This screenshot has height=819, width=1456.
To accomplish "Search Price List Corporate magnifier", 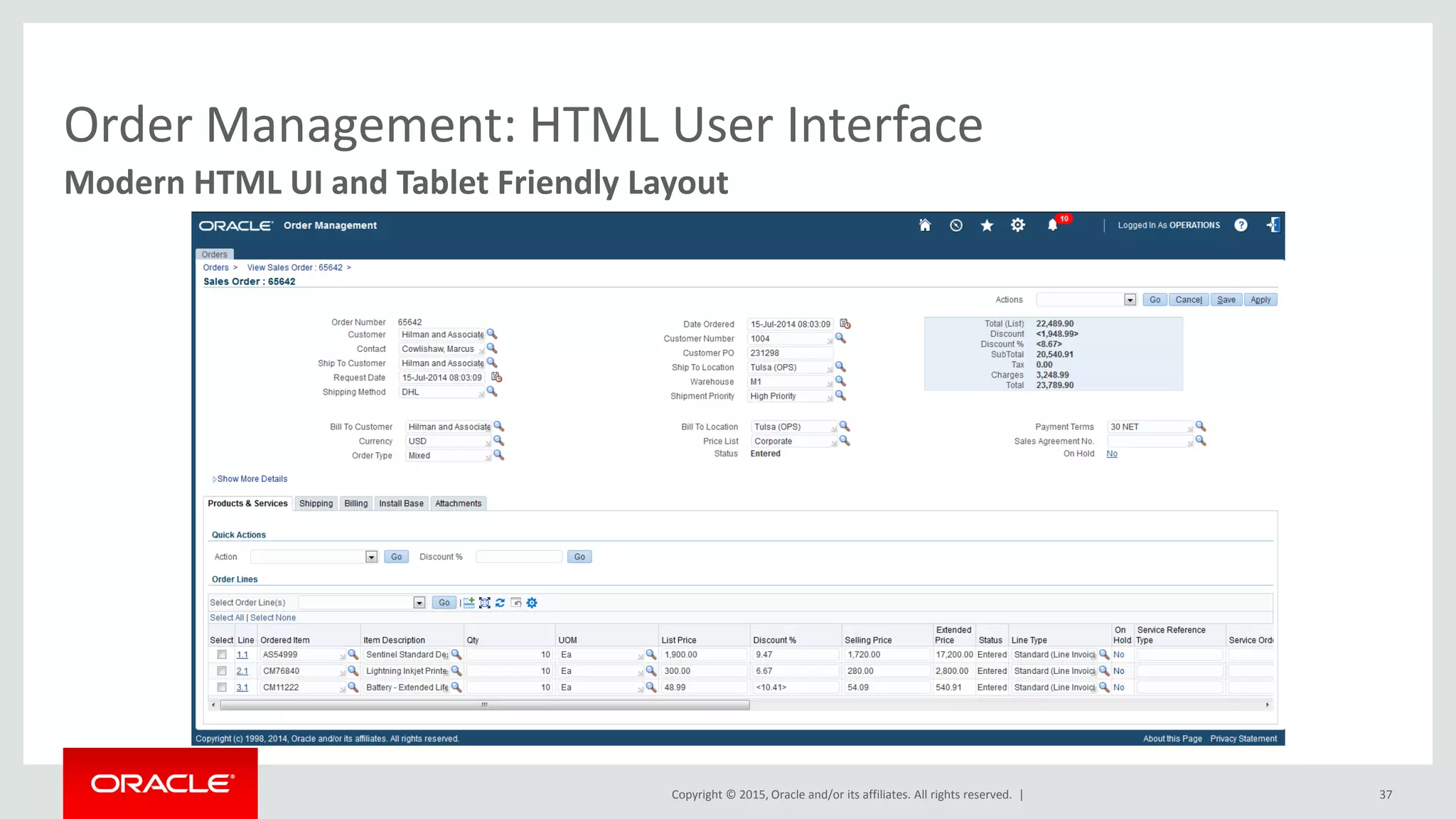I will (845, 441).
